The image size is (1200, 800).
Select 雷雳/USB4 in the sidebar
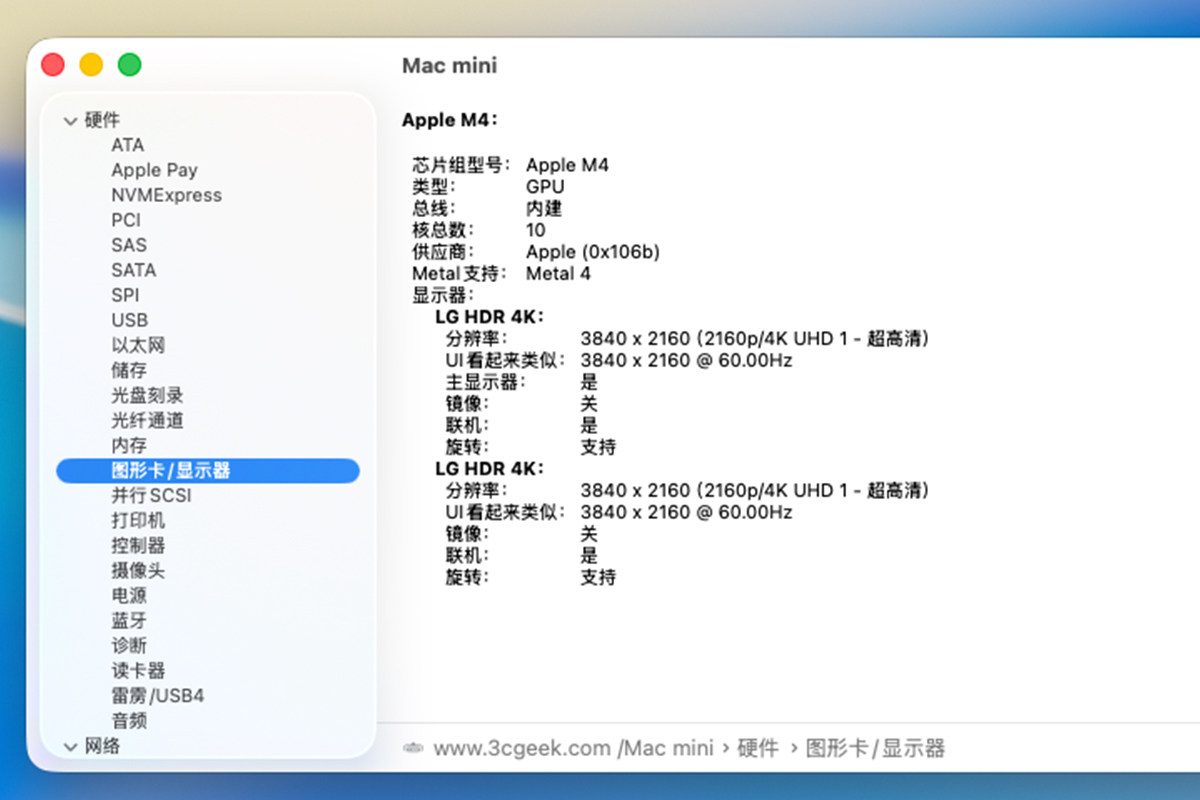point(158,695)
